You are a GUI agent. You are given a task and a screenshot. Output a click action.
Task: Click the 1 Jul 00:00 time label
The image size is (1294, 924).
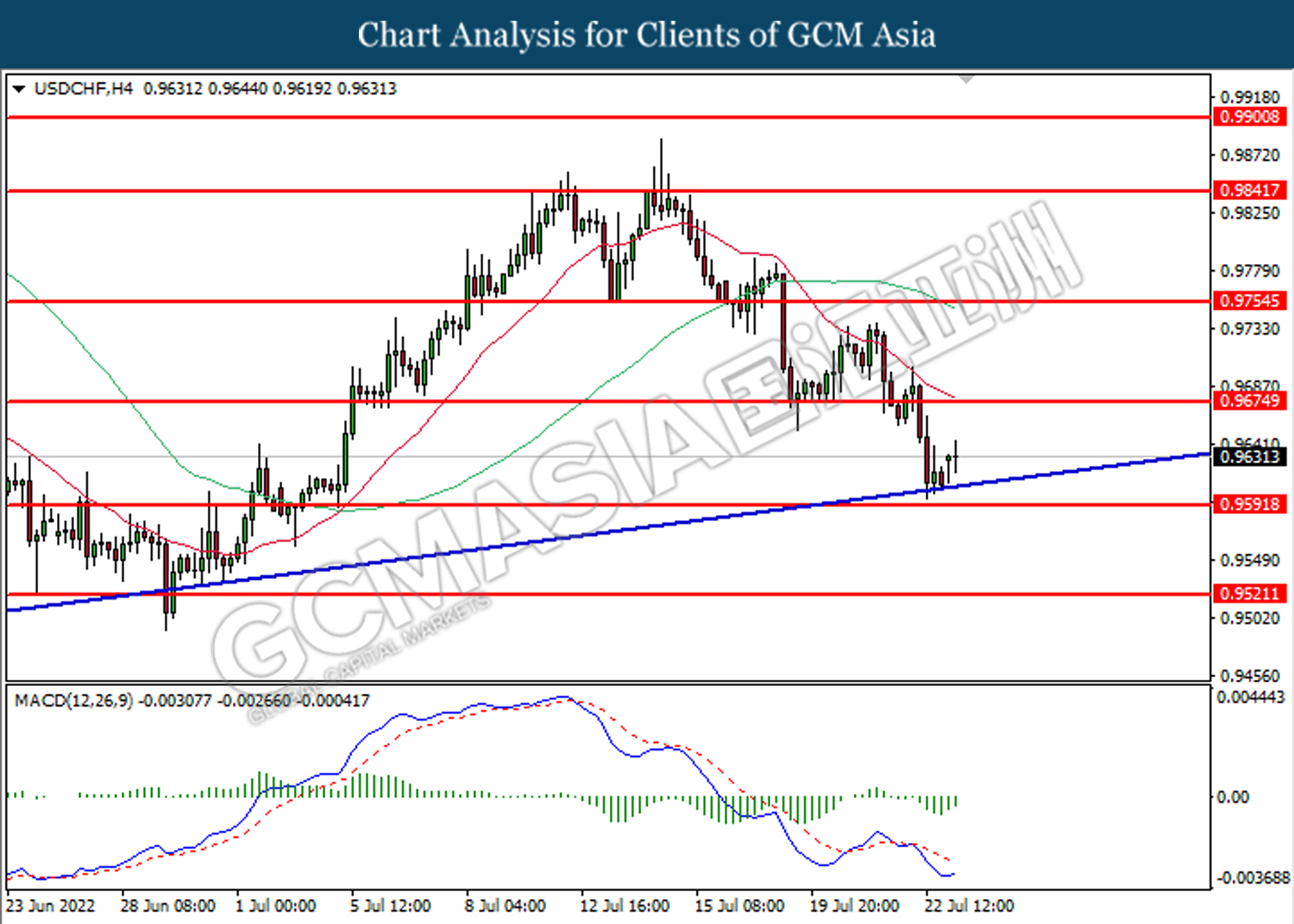275,906
